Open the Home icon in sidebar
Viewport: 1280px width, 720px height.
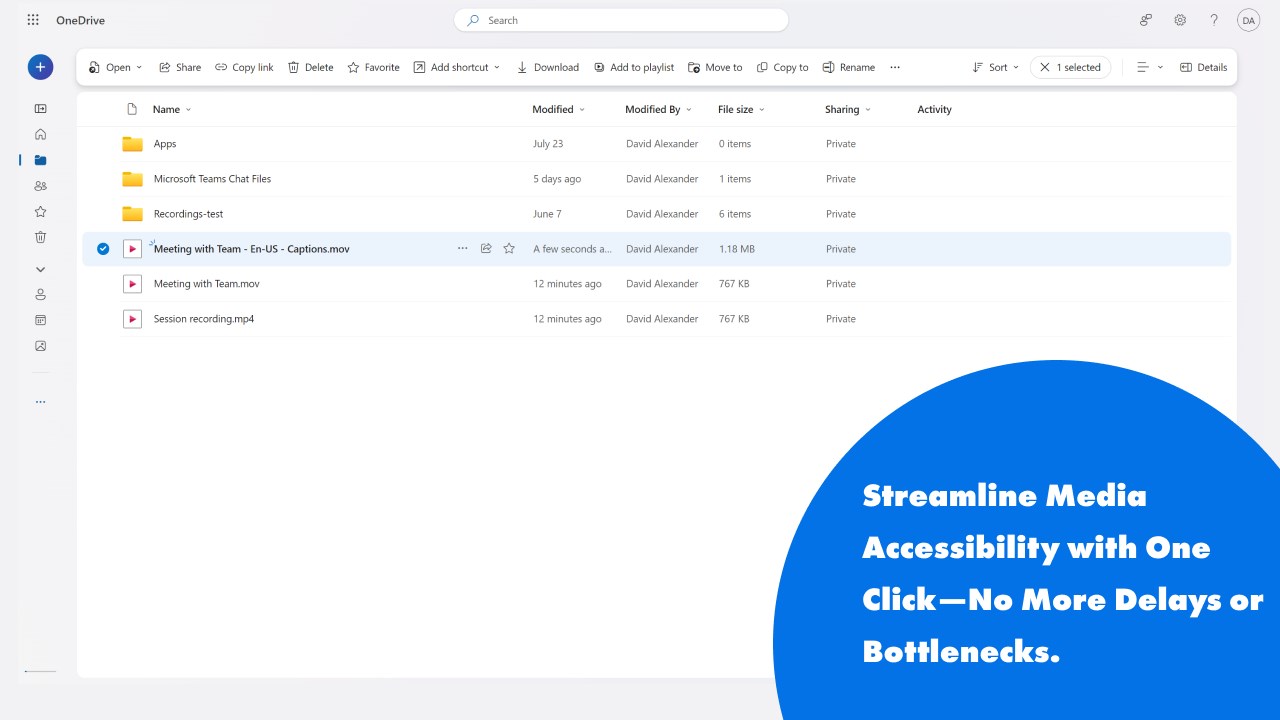coord(40,134)
